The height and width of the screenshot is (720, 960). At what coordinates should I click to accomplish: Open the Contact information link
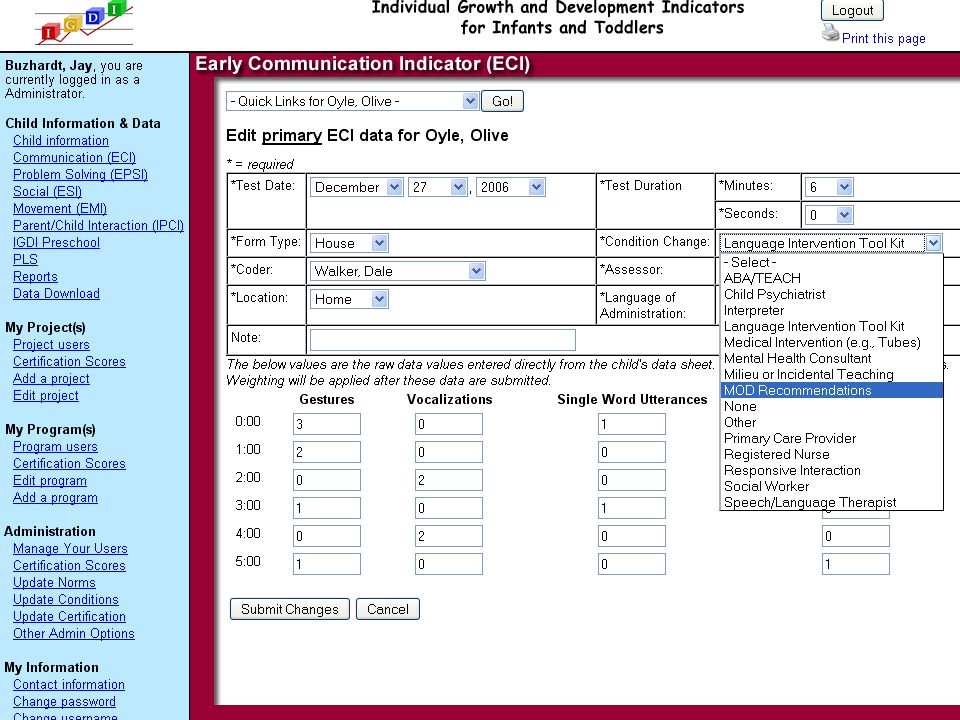[69, 684]
